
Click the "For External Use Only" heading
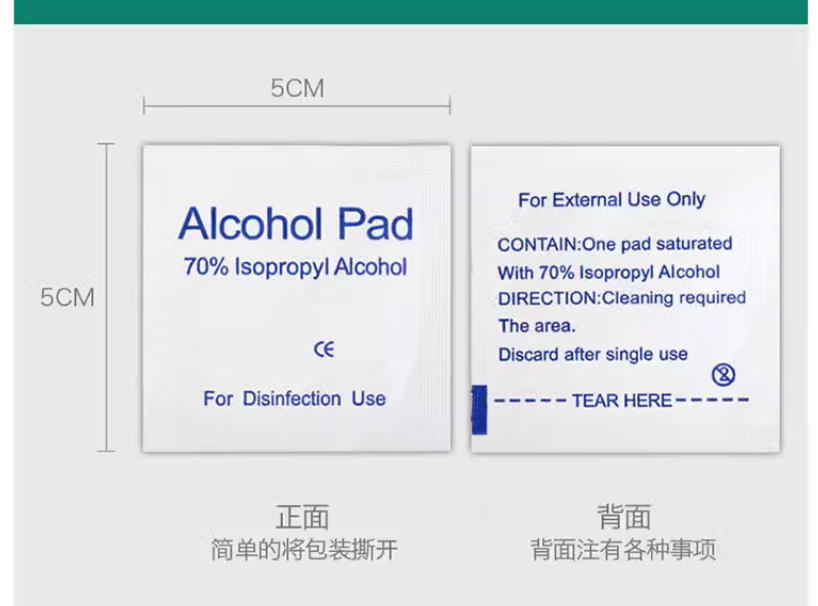tap(611, 200)
